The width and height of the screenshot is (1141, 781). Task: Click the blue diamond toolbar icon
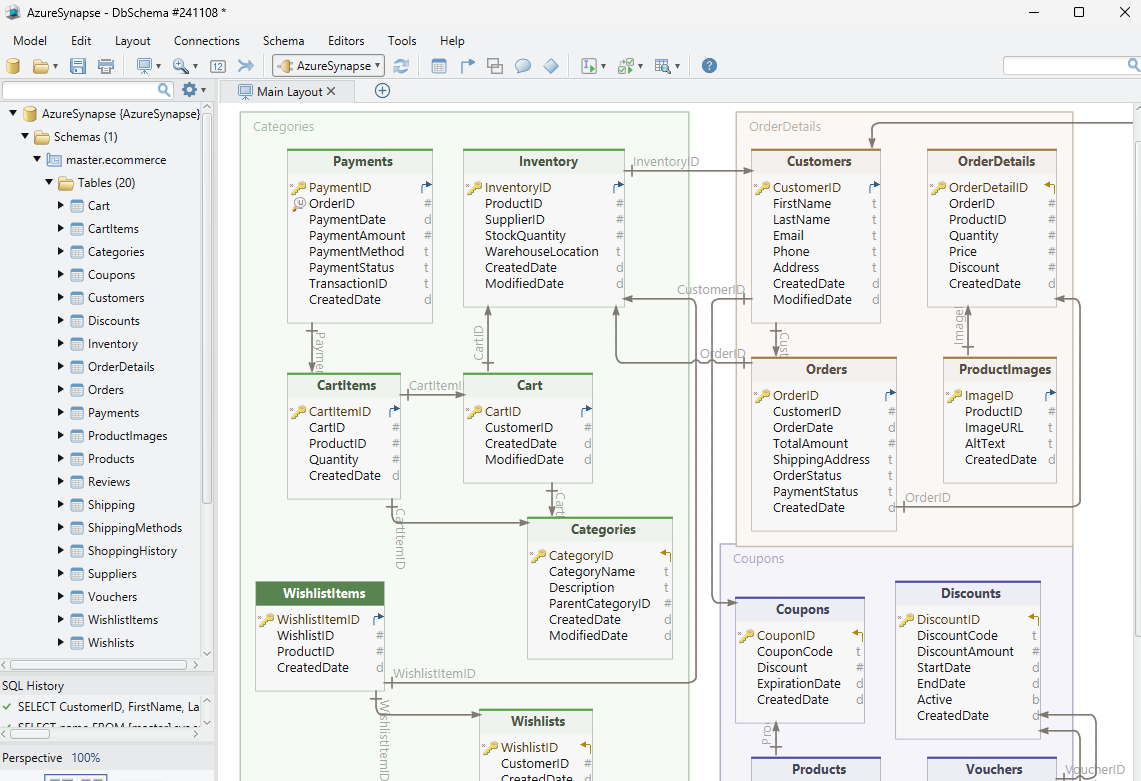pyautogui.click(x=551, y=66)
